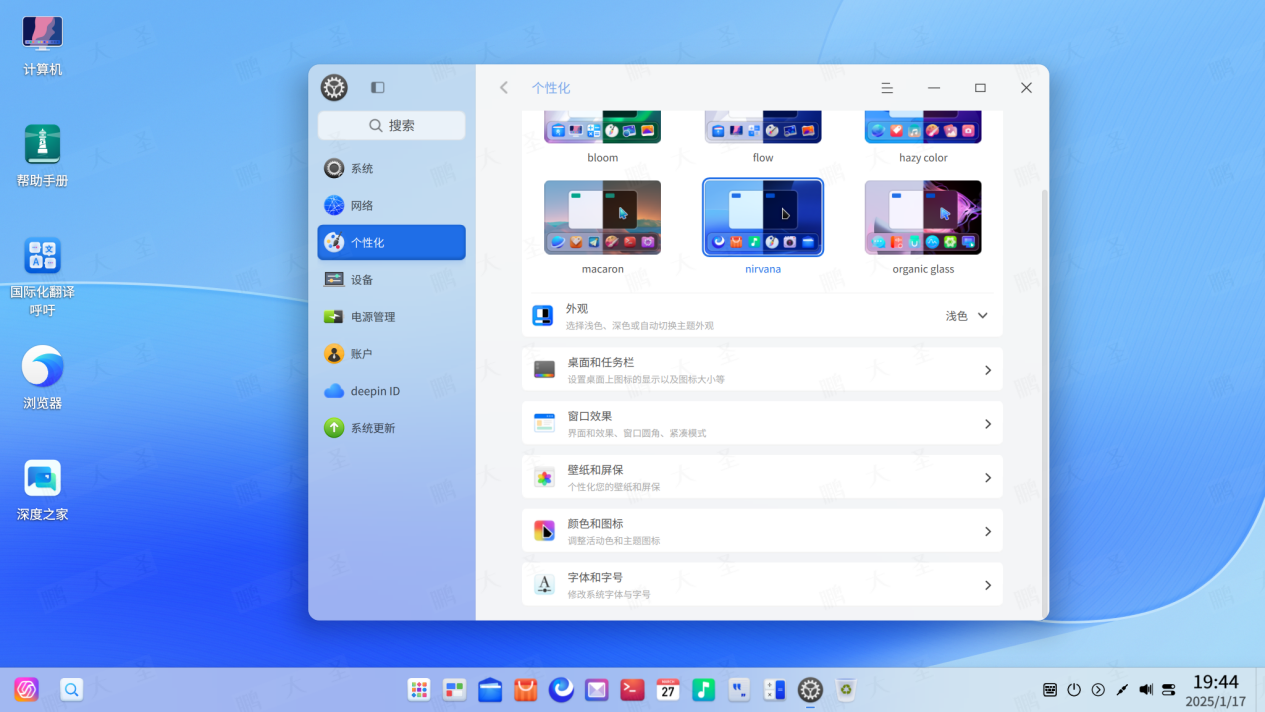Open the app launcher grid
Screen dimensions: 1265x712
419,689
